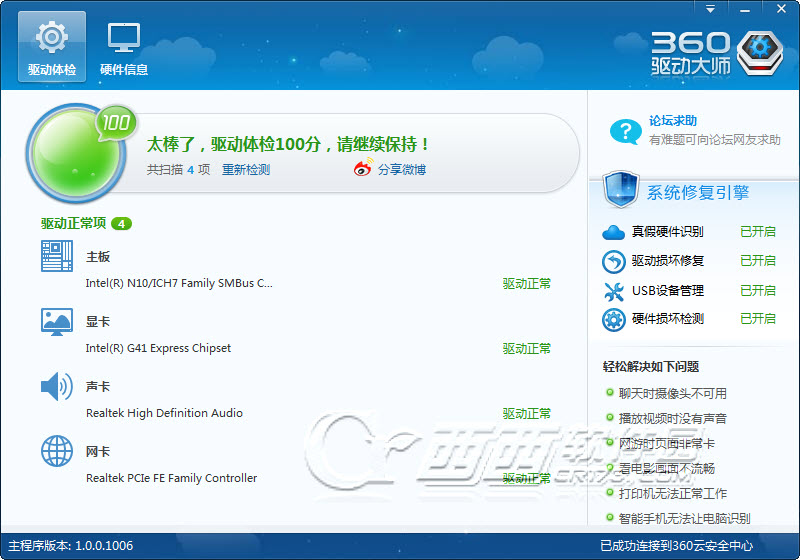Screen dimensions: 800x560
Task: Click the Weibo eye icon
Action: coord(363,167)
